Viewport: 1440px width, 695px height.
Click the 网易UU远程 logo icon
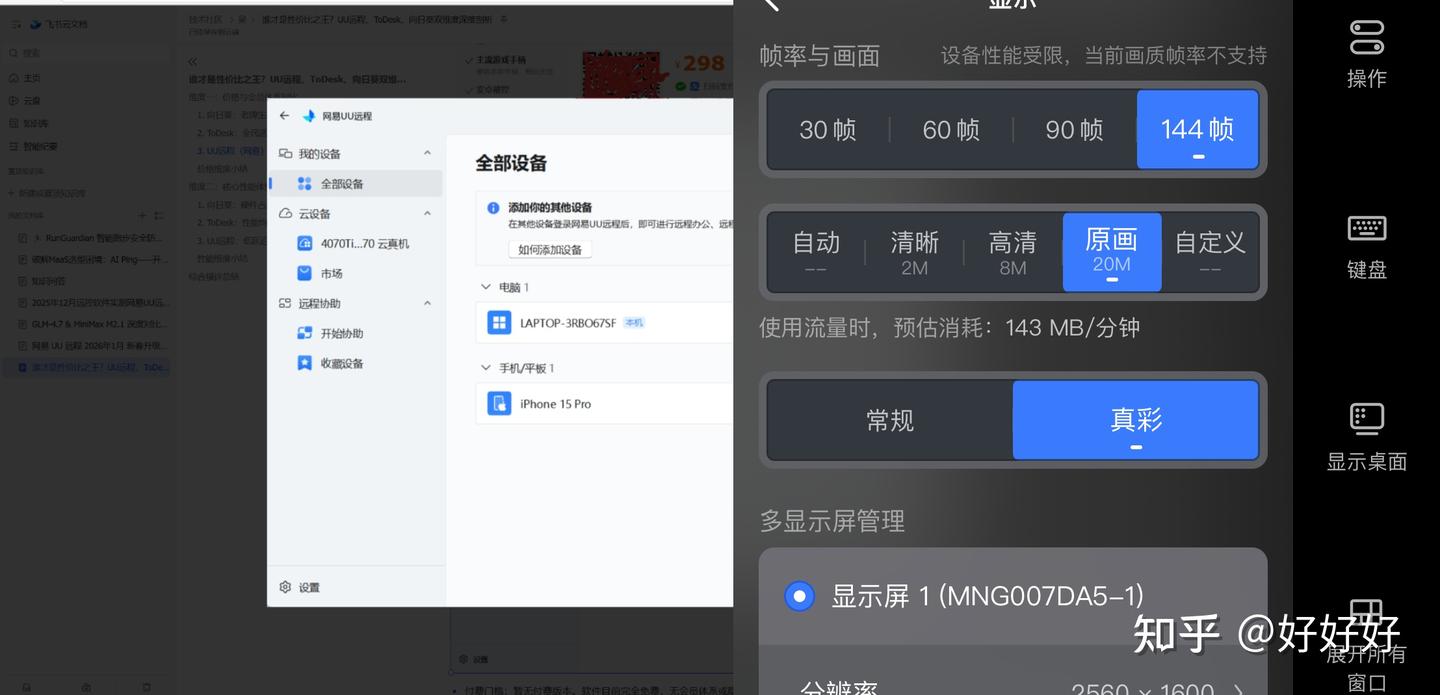[x=309, y=116]
